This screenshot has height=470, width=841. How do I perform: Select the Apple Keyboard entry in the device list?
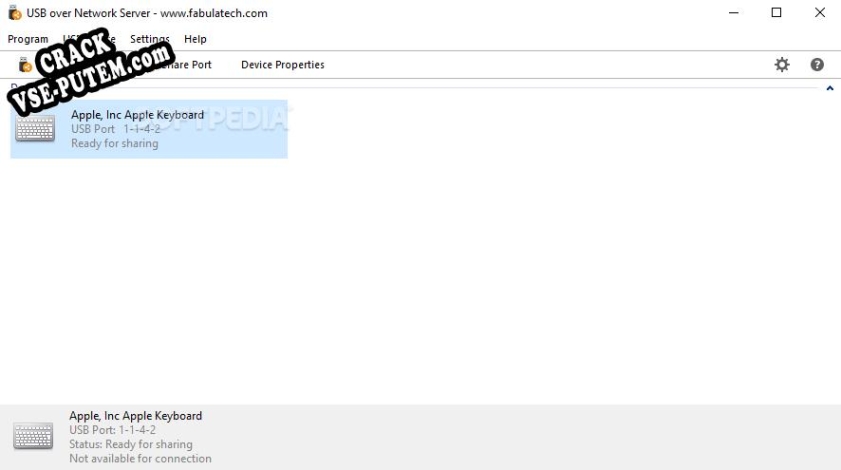pos(137,115)
